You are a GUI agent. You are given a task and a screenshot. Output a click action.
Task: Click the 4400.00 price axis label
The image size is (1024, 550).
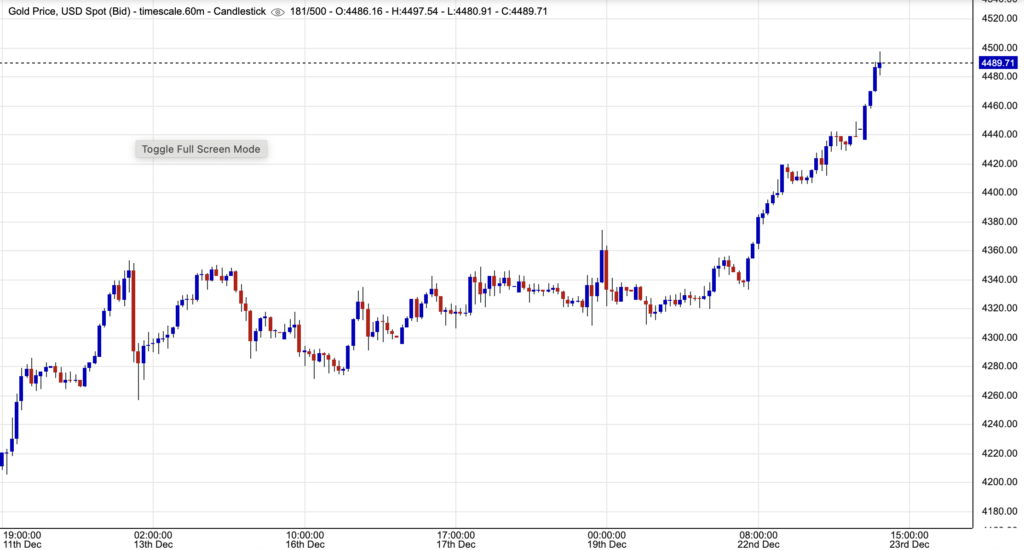(999, 192)
